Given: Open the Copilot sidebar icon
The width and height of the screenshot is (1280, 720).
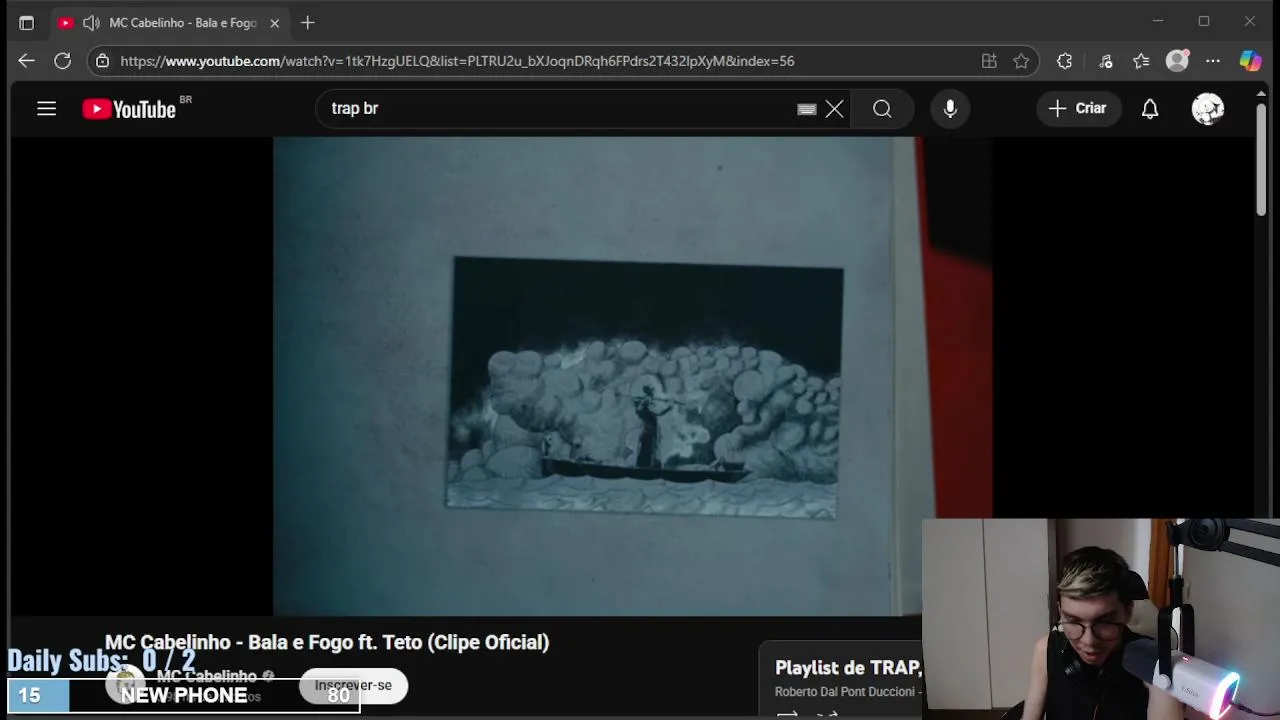Looking at the screenshot, I should 1250,61.
